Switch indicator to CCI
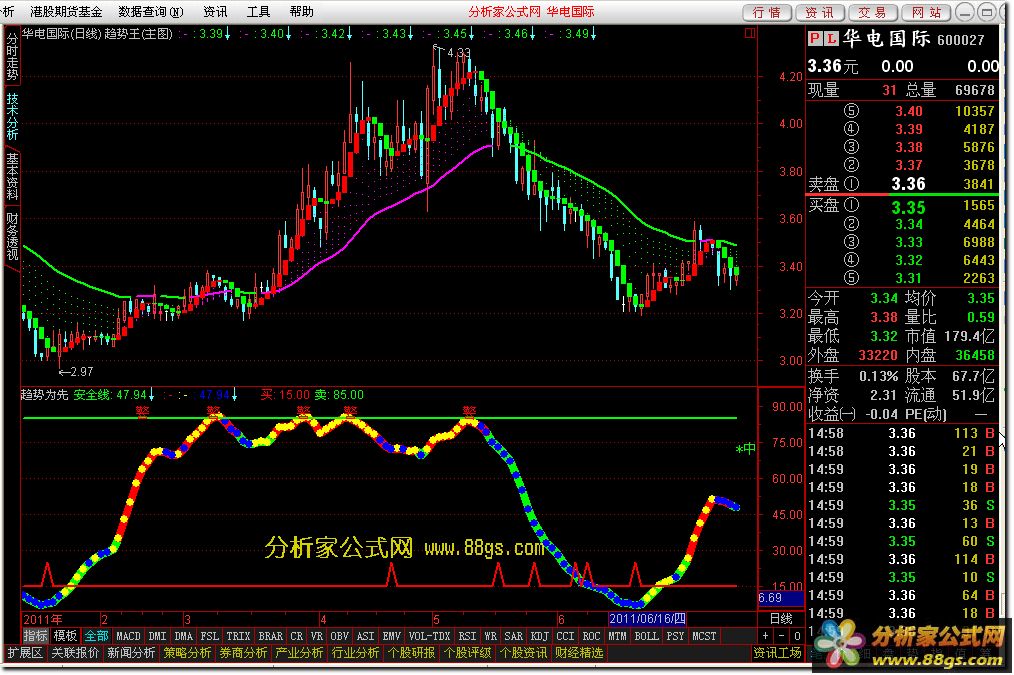1014x675 pixels. [565, 636]
